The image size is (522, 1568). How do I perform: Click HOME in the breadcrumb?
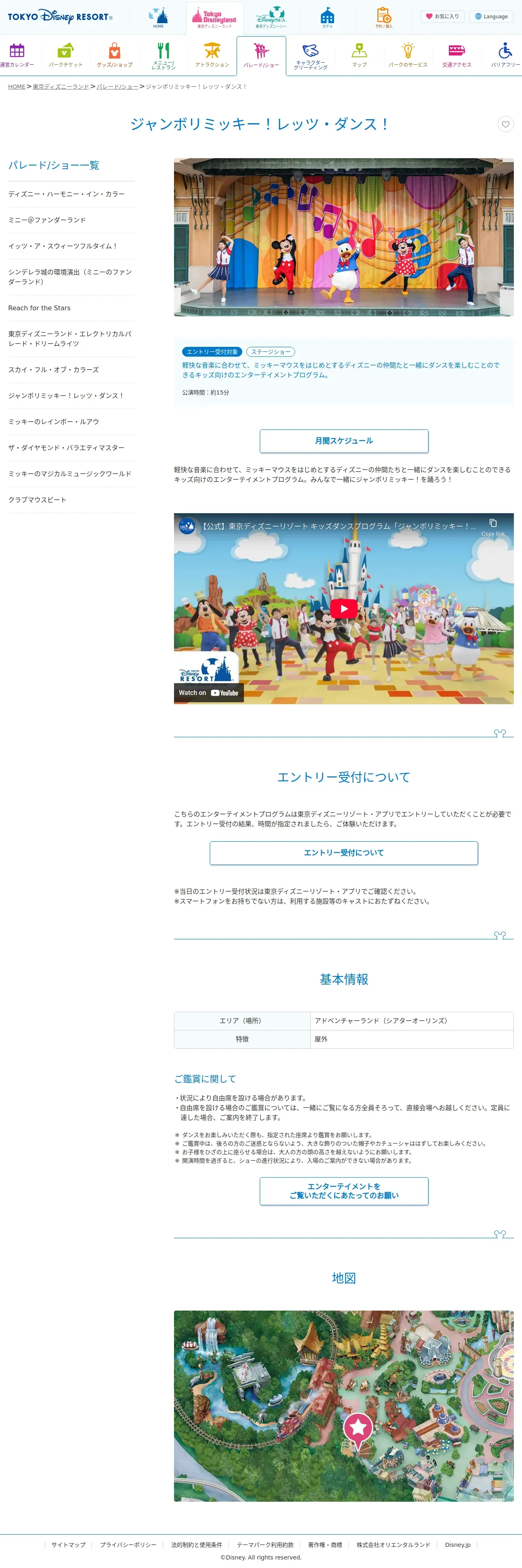[16, 87]
